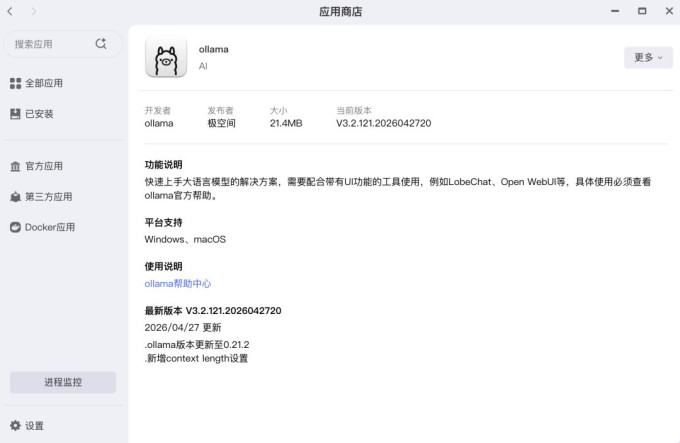Open 设置 settings page

click(34, 426)
